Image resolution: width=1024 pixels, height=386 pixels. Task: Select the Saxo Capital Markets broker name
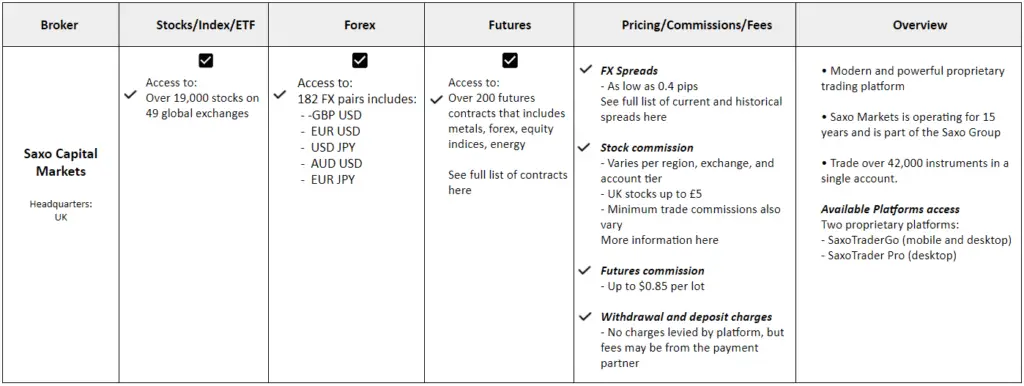[60, 162]
